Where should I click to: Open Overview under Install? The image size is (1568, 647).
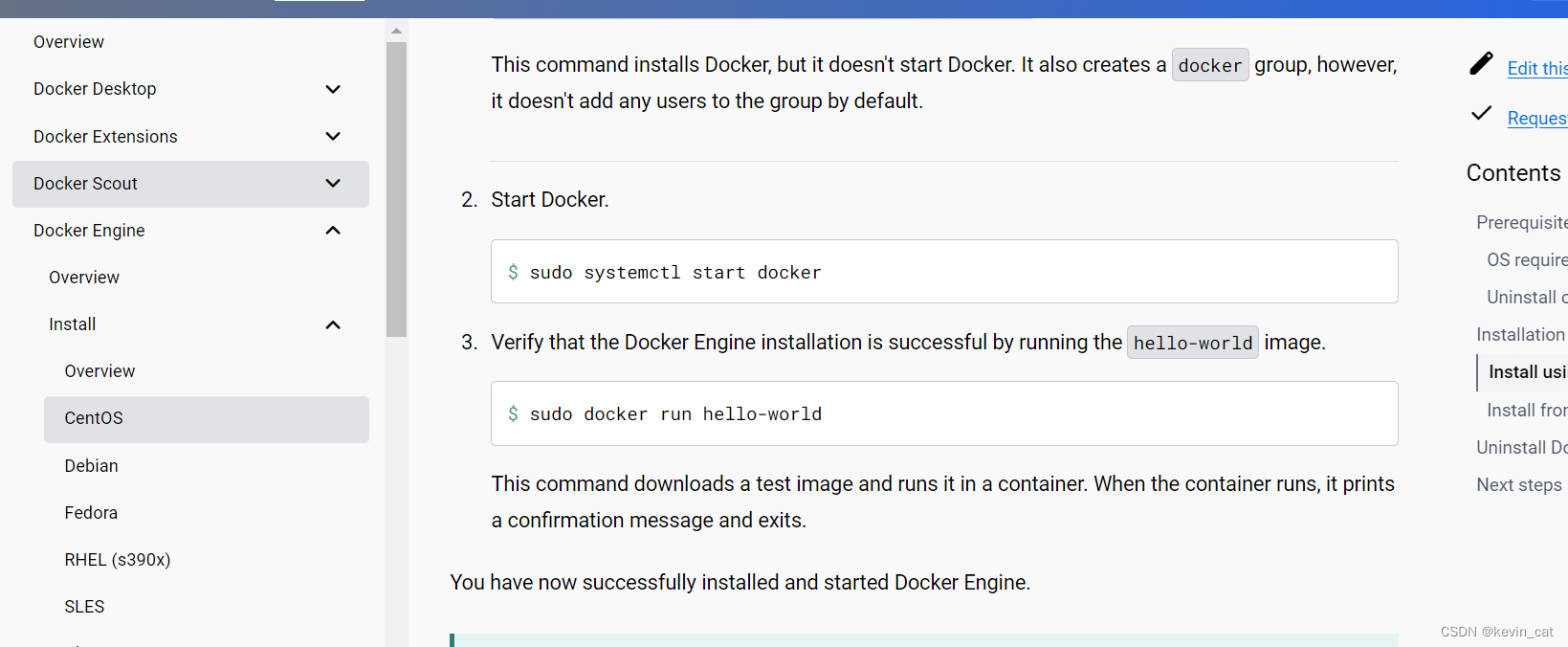tap(99, 371)
